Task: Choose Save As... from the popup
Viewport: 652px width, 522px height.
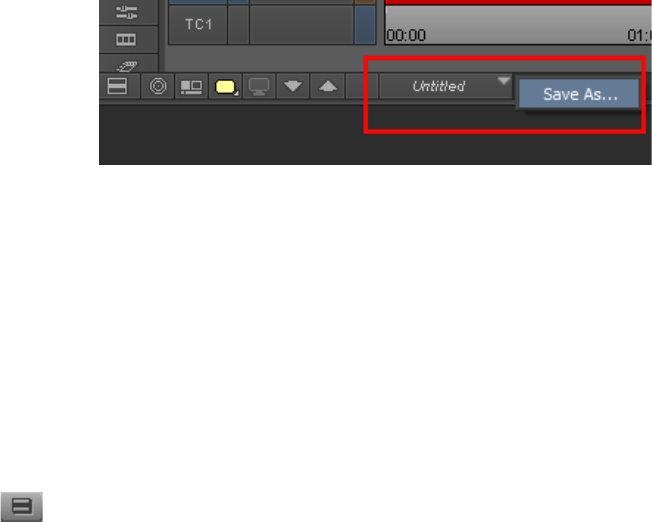Action: (x=579, y=94)
